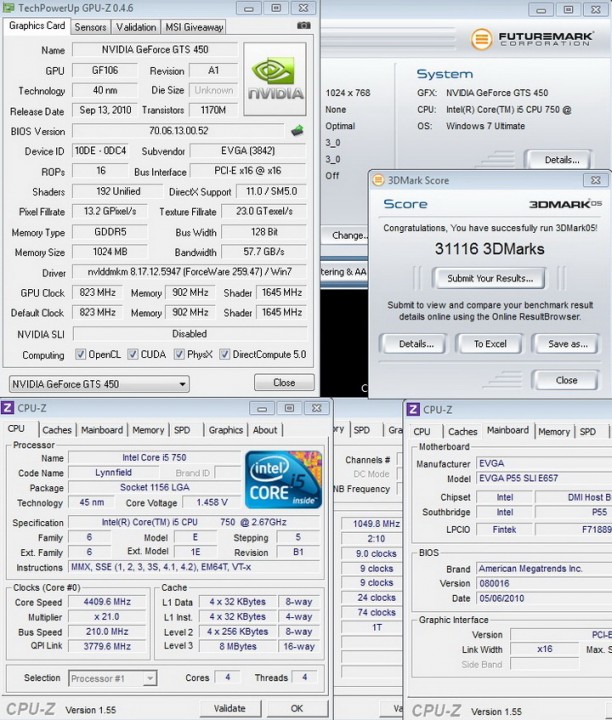Screen dimensions: 612x720
Task: Open the Validation tab in GPU-Z
Action: (x=136, y=28)
